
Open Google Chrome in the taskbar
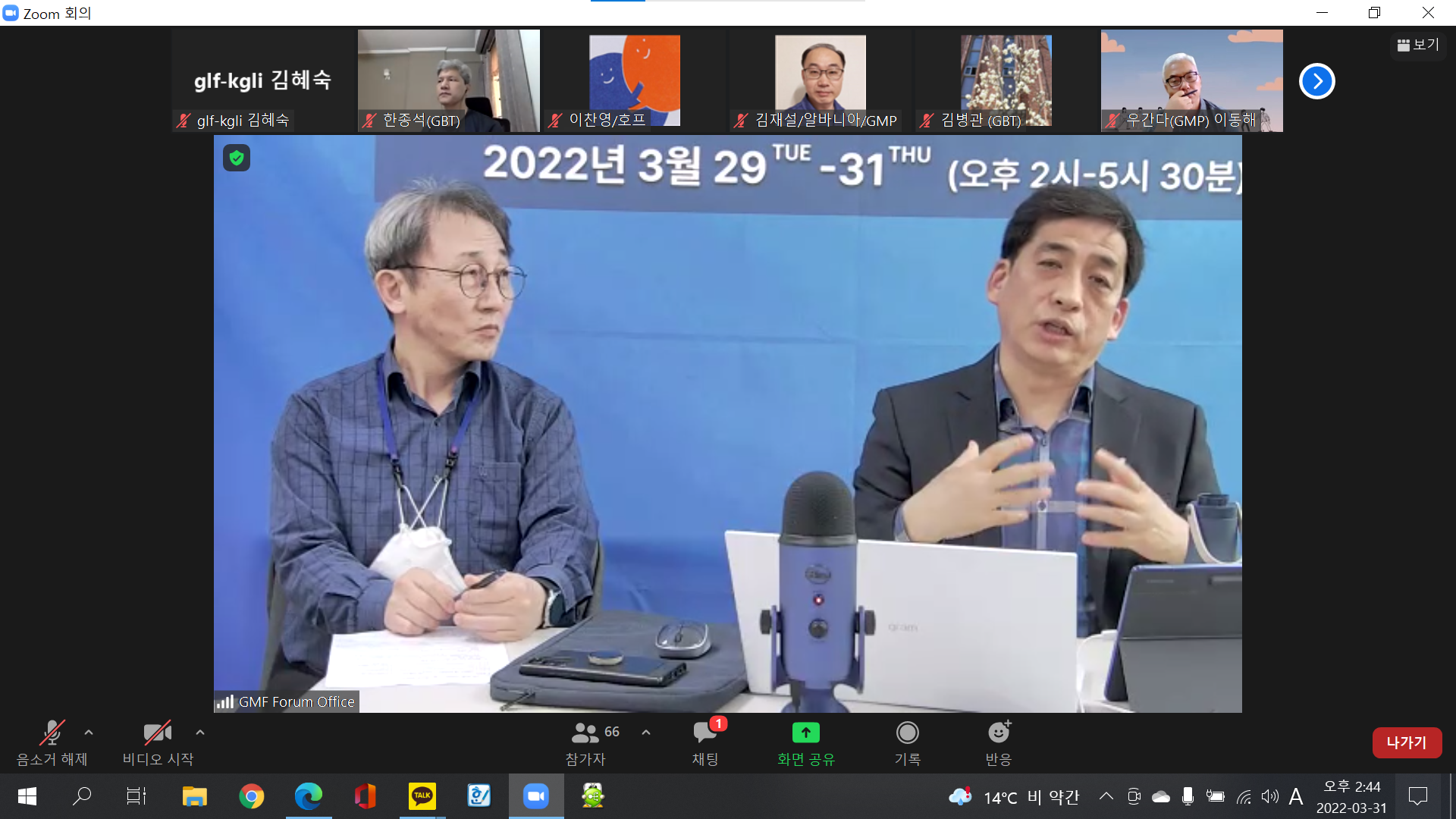(251, 796)
